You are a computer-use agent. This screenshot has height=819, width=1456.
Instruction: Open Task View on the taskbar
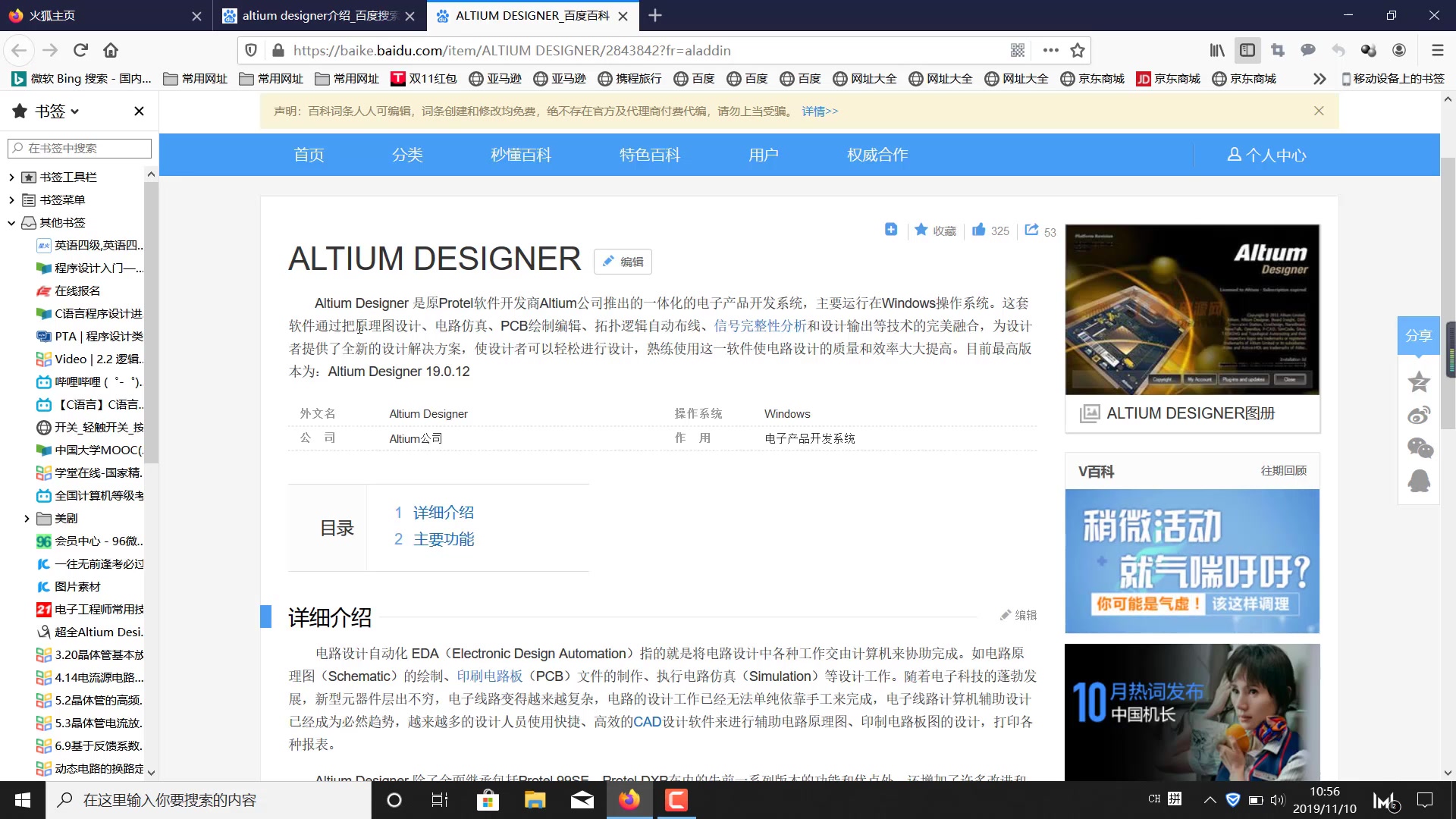click(440, 800)
